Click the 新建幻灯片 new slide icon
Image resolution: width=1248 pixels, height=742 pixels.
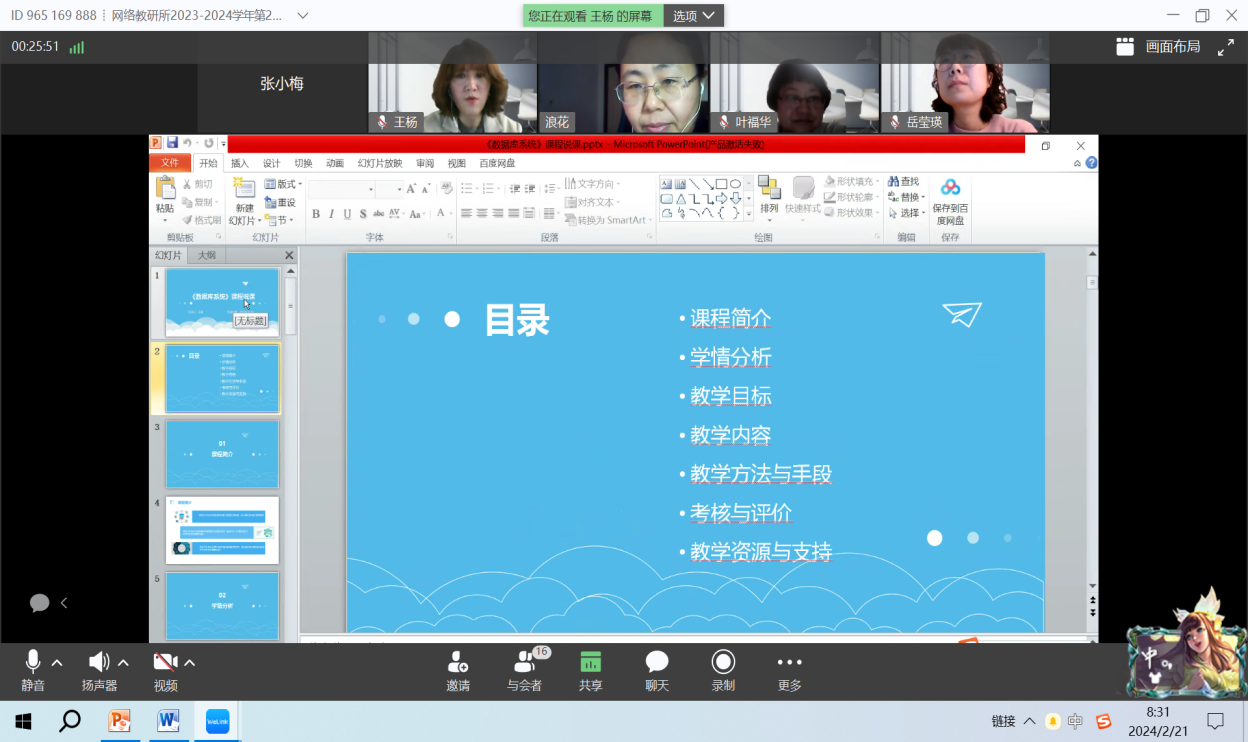coord(245,202)
